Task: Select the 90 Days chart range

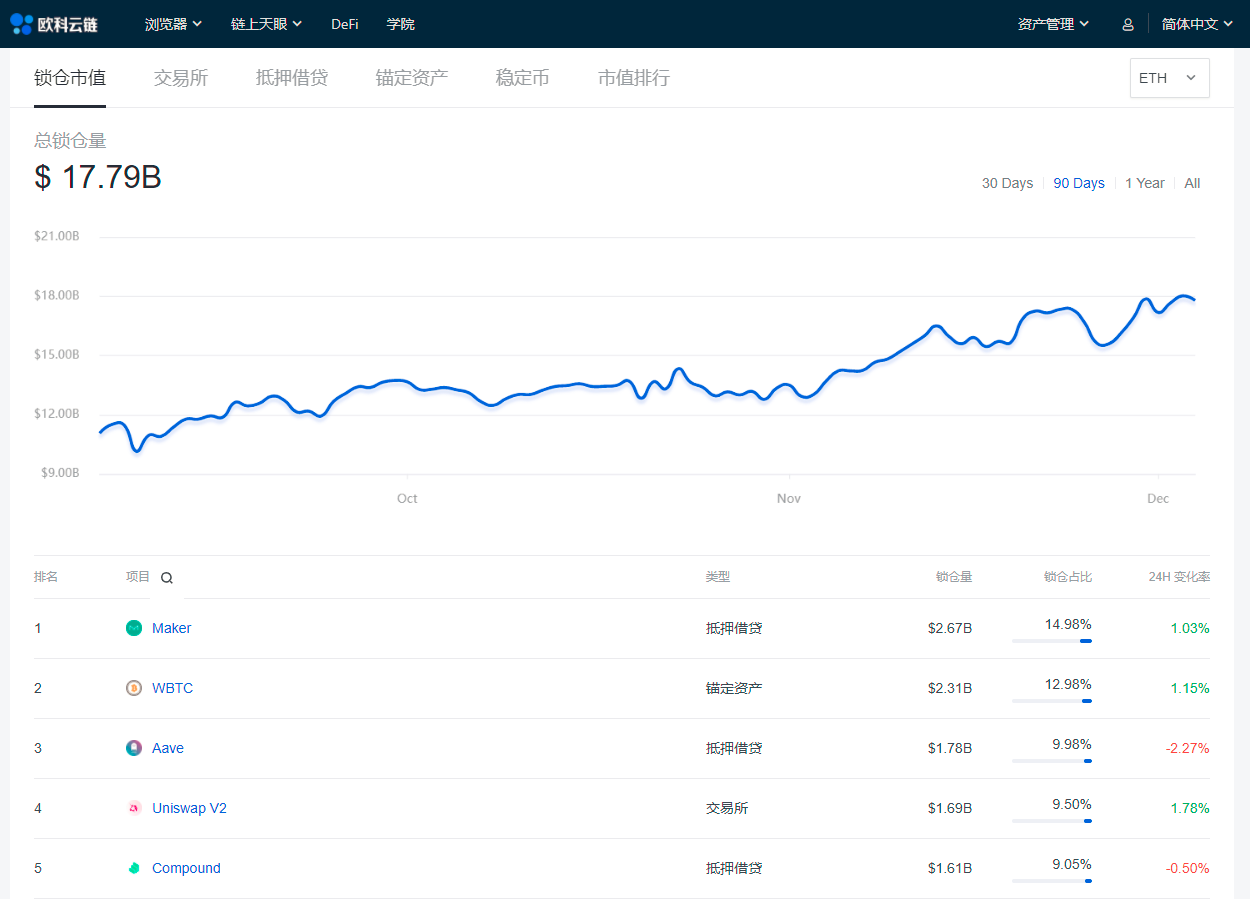Action: tap(1079, 183)
